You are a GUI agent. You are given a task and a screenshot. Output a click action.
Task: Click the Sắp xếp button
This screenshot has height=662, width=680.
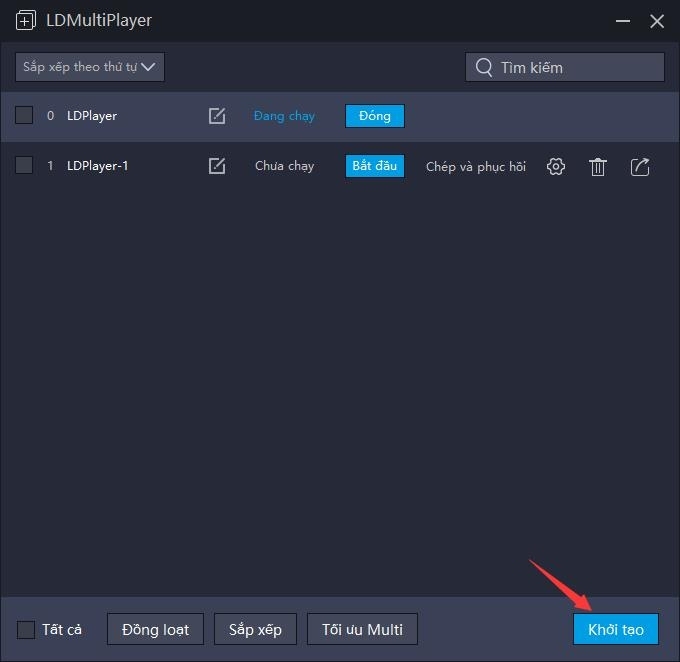pos(255,629)
